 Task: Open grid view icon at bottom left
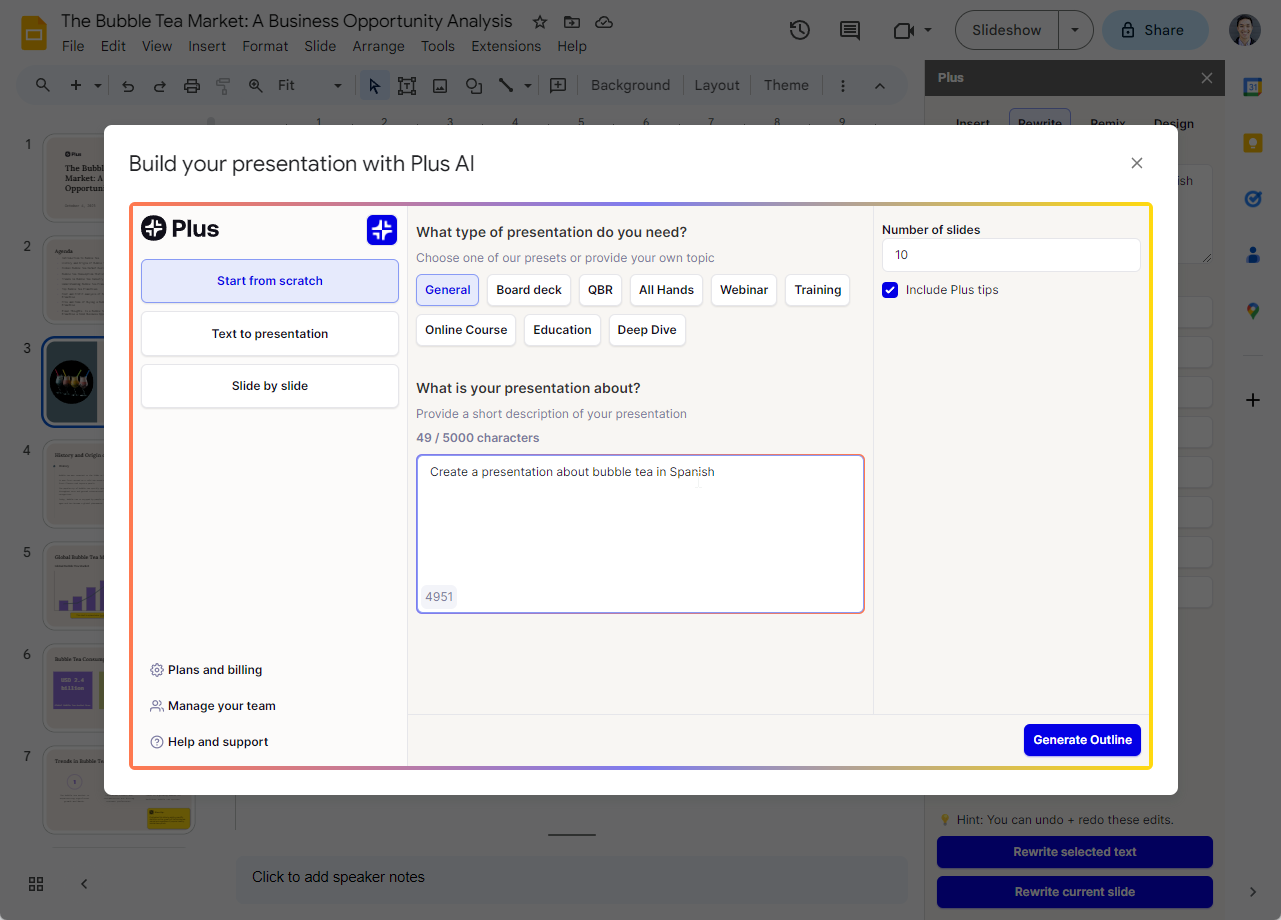tap(36, 884)
